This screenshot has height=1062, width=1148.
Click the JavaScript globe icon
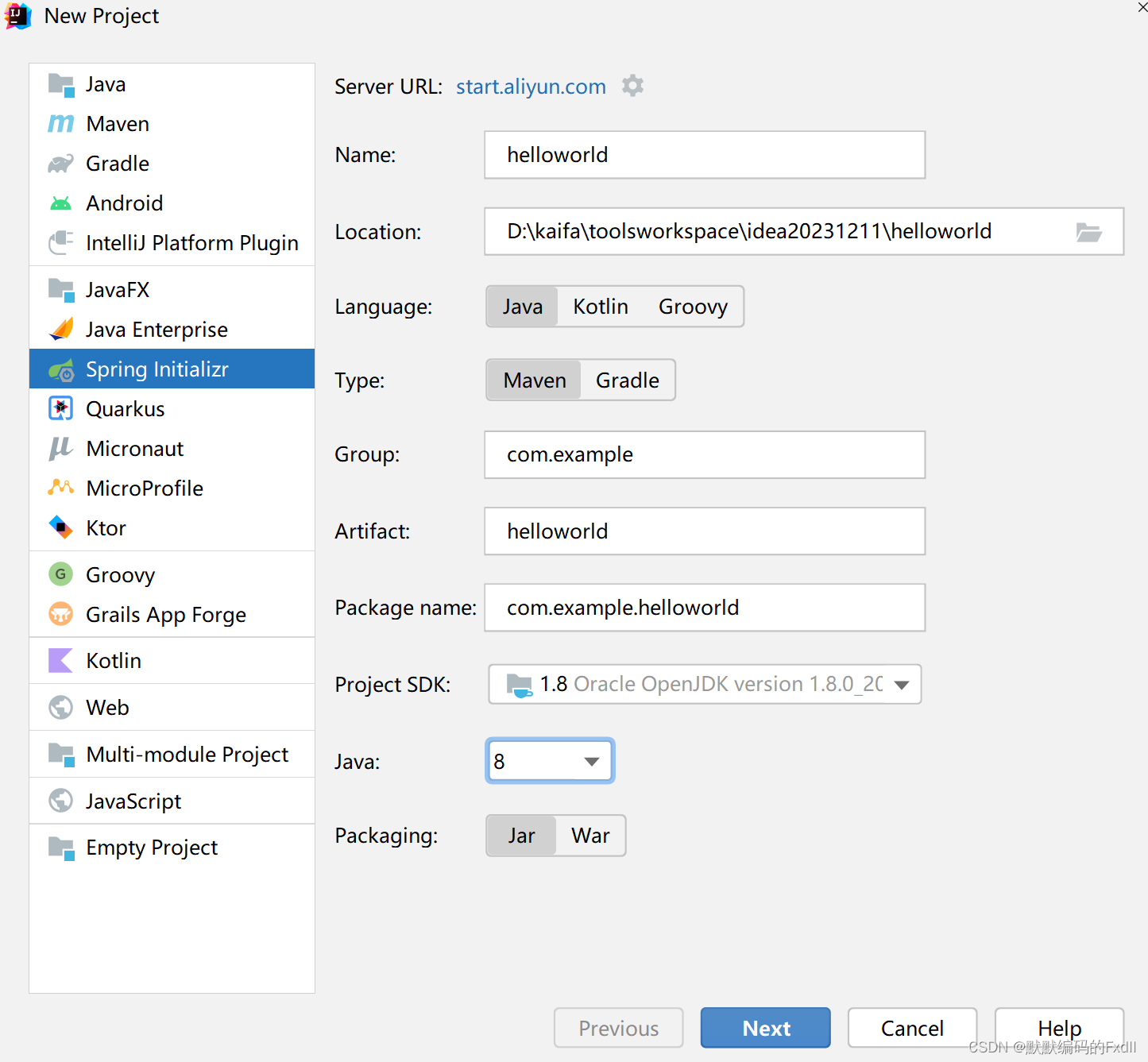[x=61, y=800]
